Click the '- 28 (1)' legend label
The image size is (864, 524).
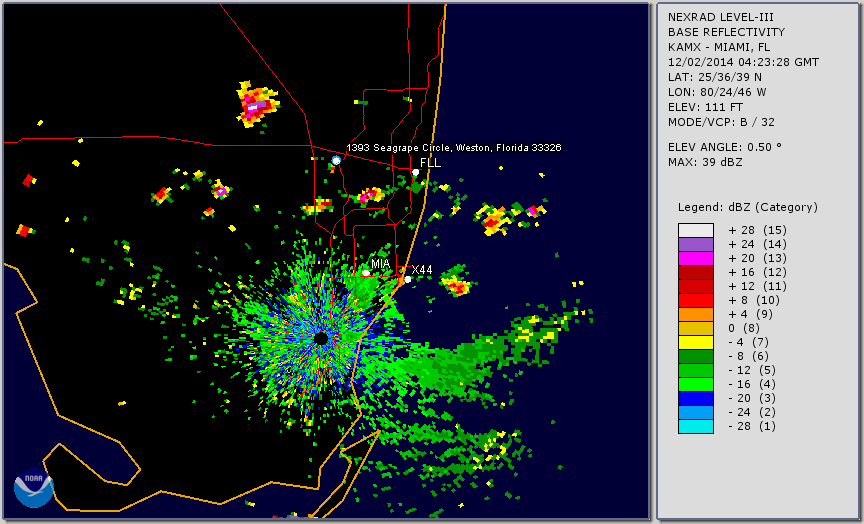[x=752, y=426]
